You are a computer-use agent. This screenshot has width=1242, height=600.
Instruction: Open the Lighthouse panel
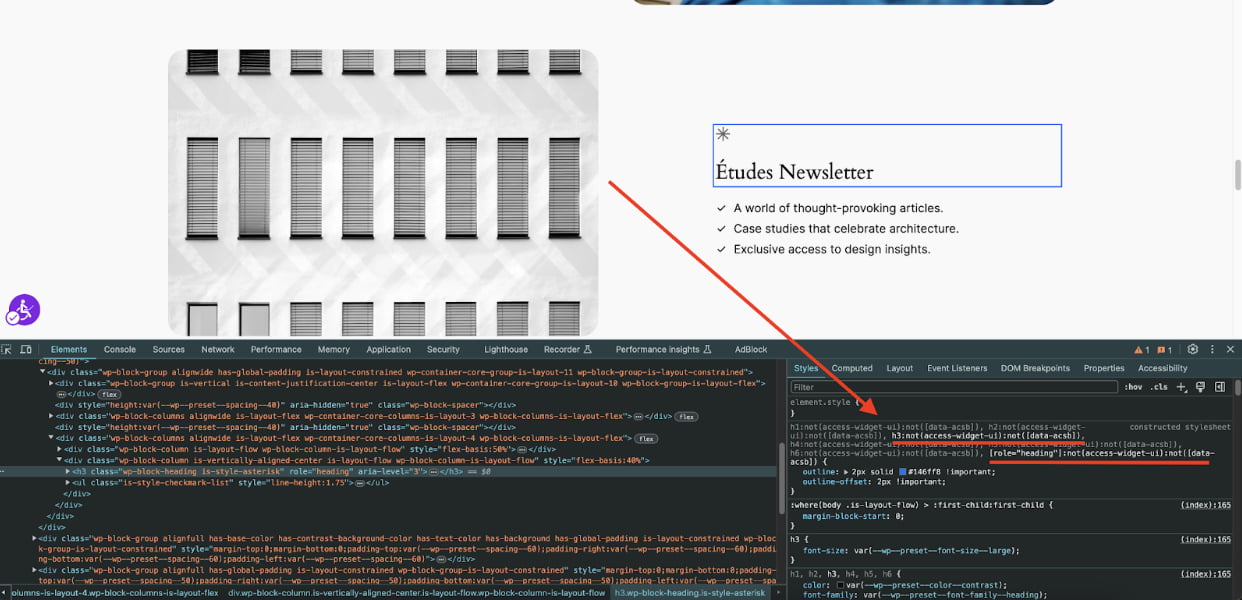[505, 349]
